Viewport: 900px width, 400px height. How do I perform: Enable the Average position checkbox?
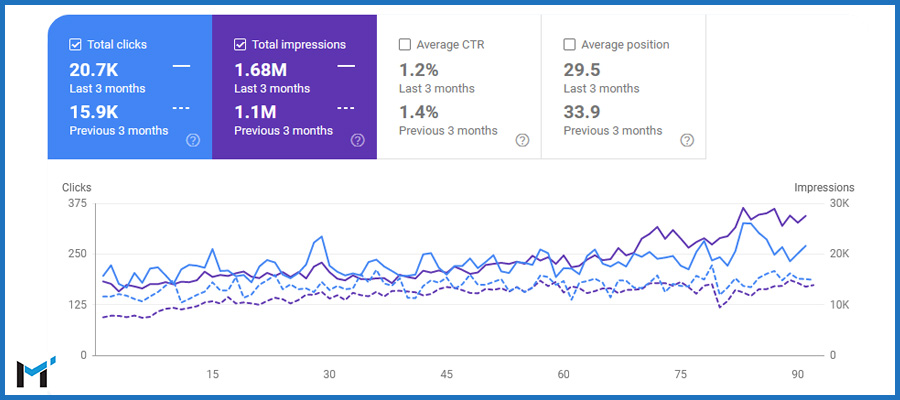(x=569, y=44)
